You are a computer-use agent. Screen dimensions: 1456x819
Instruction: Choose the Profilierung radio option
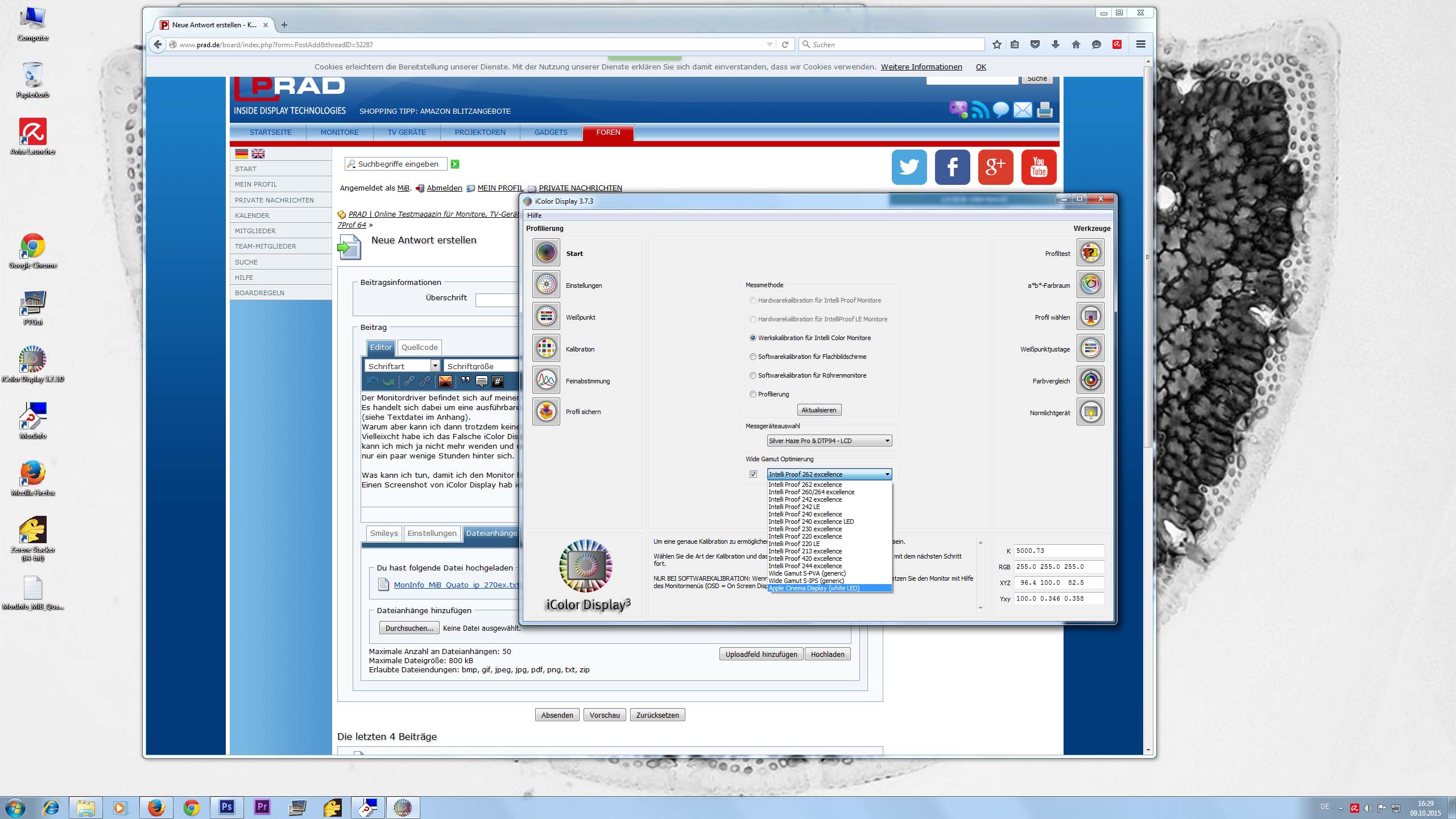(x=753, y=394)
